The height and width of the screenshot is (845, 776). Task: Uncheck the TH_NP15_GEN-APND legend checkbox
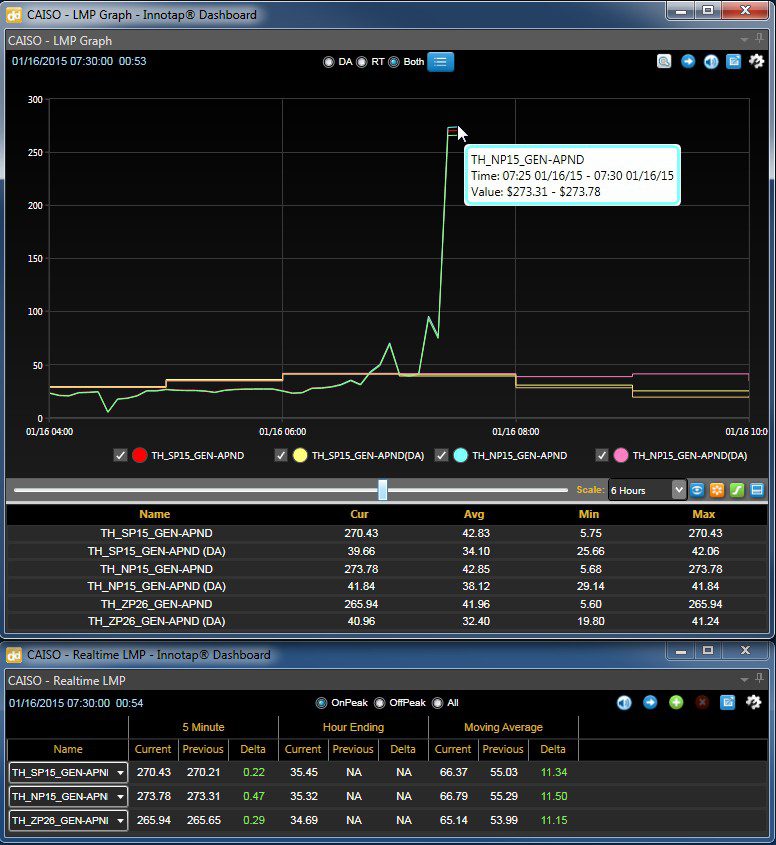pos(441,455)
